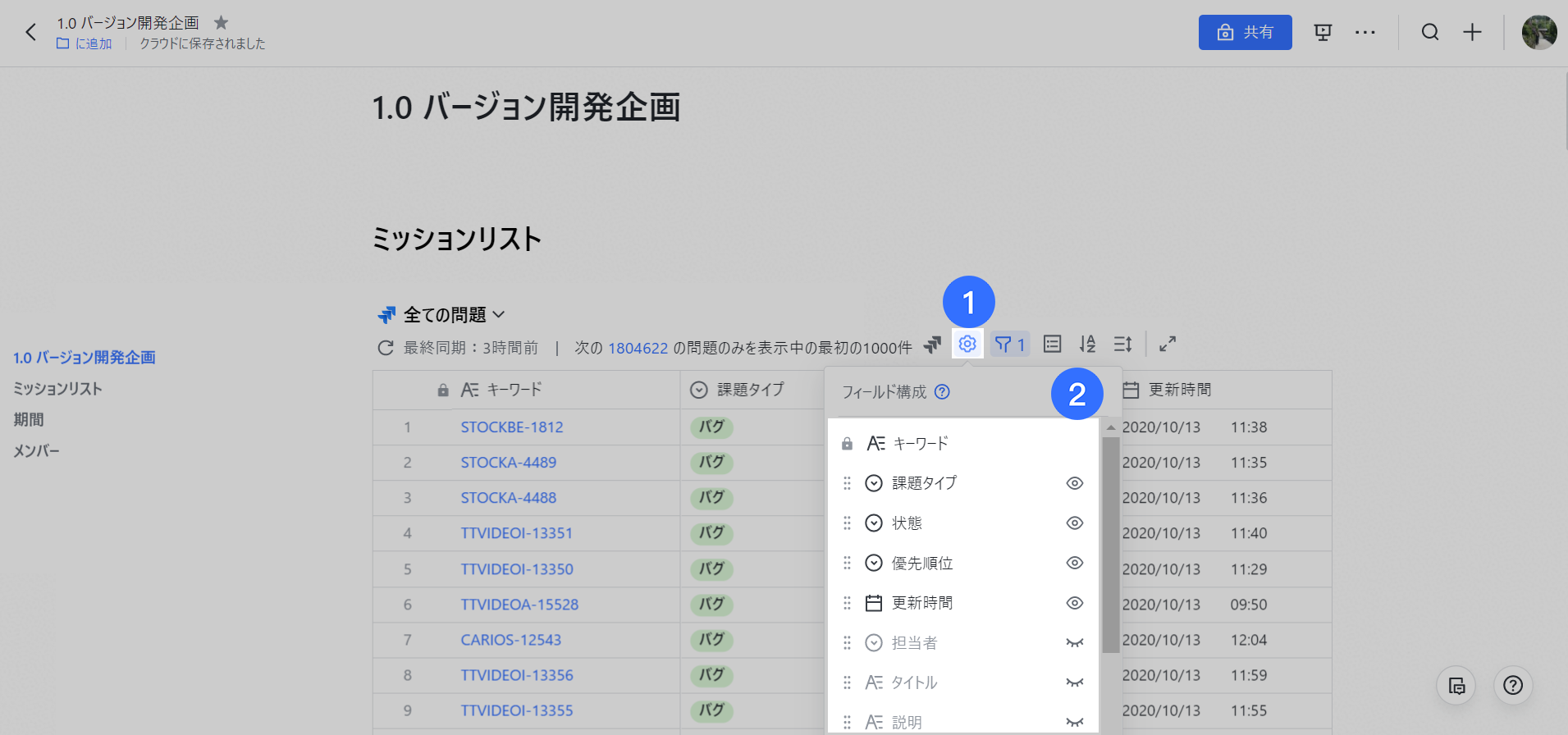The height and width of the screenshot is (735, 1568).
Task: Click the blue 共有 share button
Action: [1245, 32]
